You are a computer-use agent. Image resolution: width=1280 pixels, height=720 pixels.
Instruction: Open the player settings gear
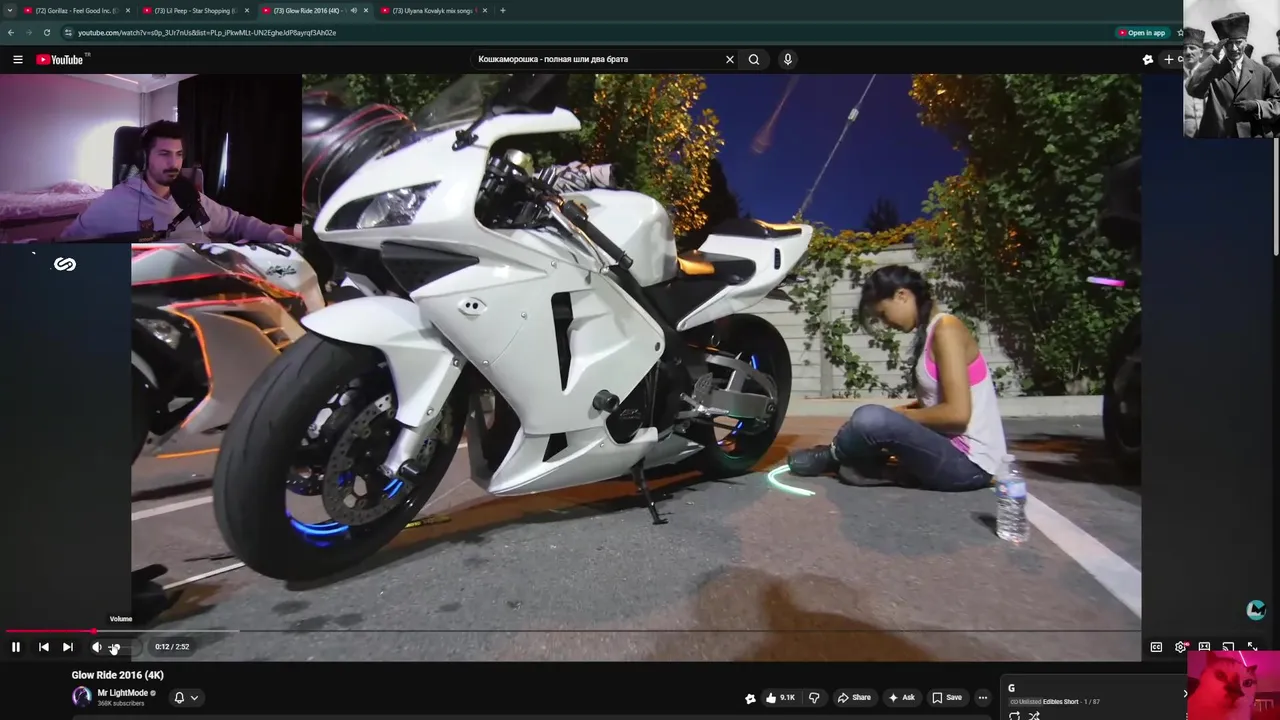pos(1180,647)
